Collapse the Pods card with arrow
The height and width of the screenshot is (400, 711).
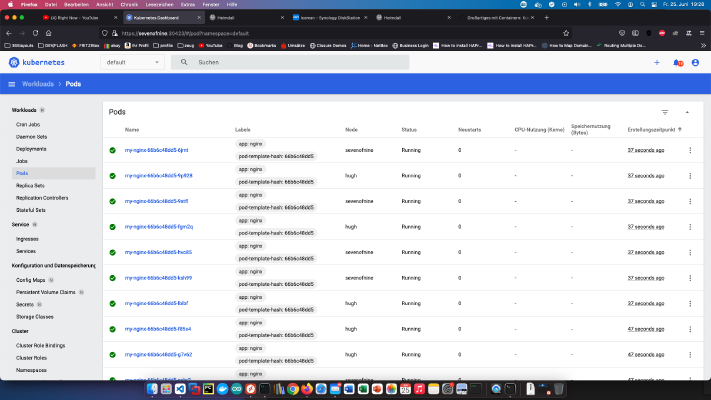coord(687,112)
